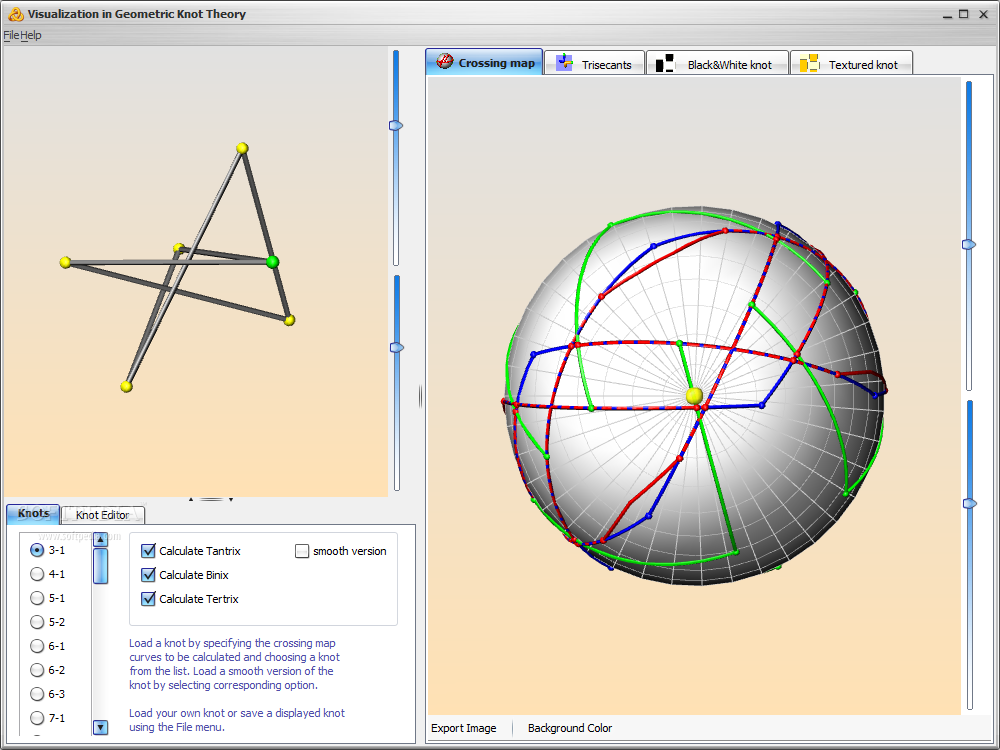Select knot 6-3 radio button

click(37, 694)
